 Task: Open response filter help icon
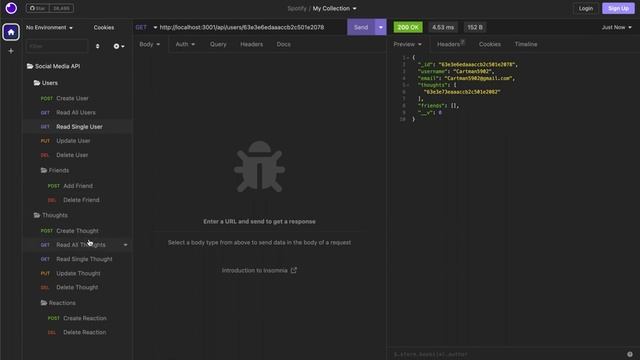point(630,354)
